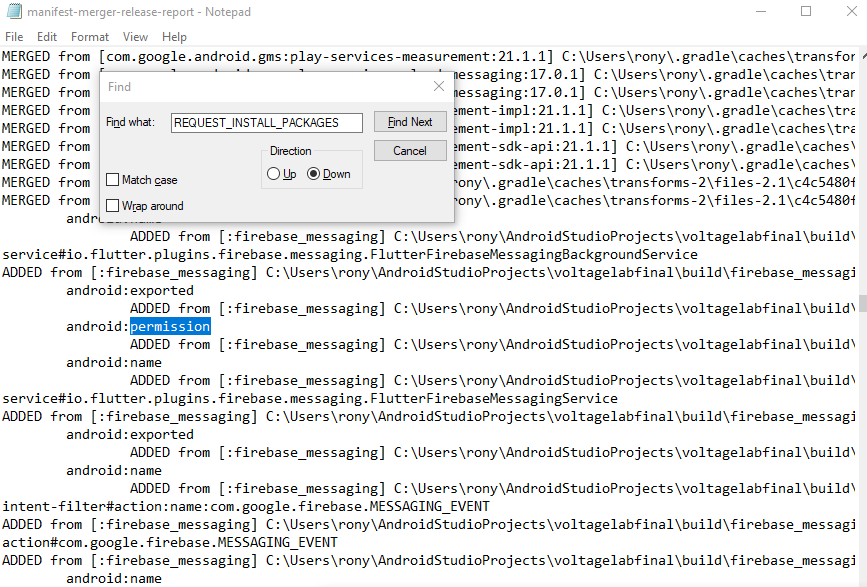Close the Find dialog with its X
The width and height of the screenshot is (867, 587).
click(438, 87)
